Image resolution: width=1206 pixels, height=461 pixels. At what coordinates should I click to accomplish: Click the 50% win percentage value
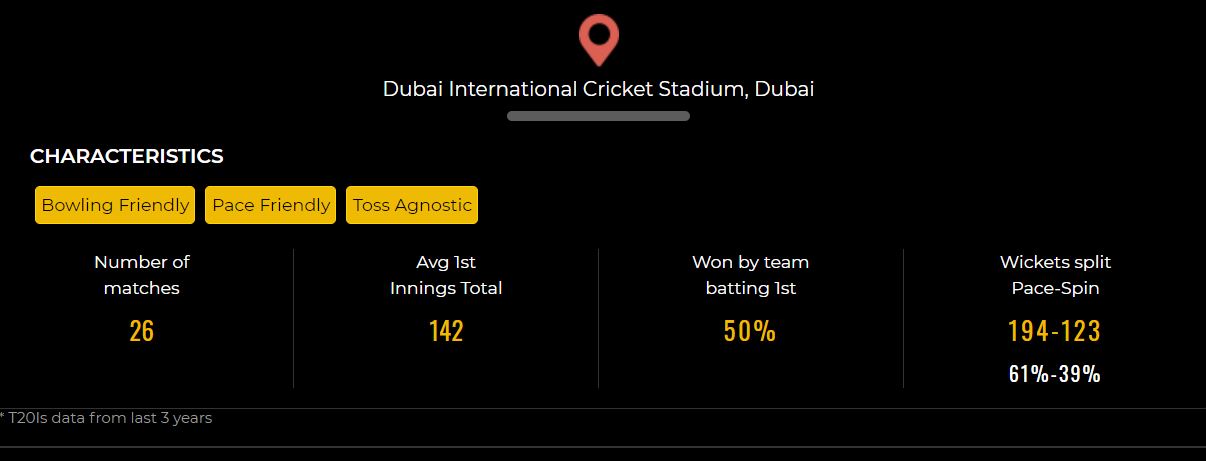coord(750,331)
